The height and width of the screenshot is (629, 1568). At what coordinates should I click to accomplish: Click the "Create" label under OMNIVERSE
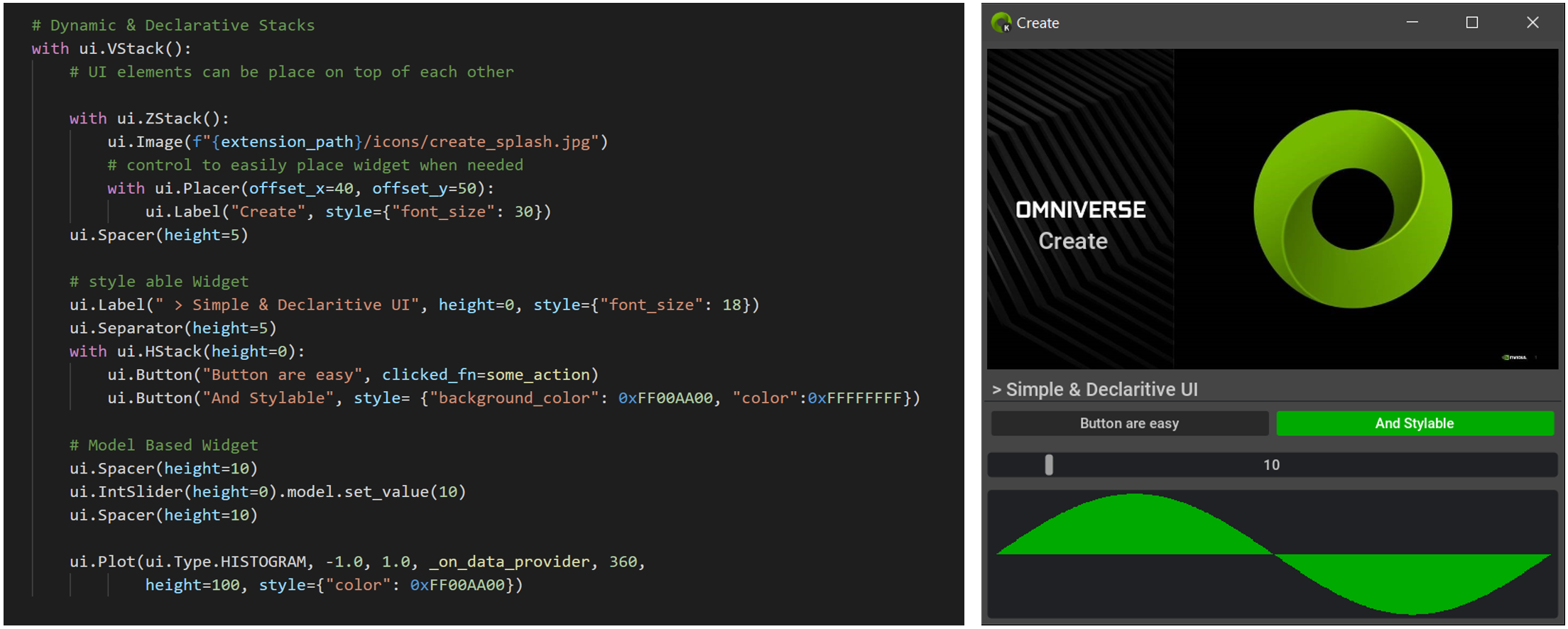click(x=1073, y=241)
